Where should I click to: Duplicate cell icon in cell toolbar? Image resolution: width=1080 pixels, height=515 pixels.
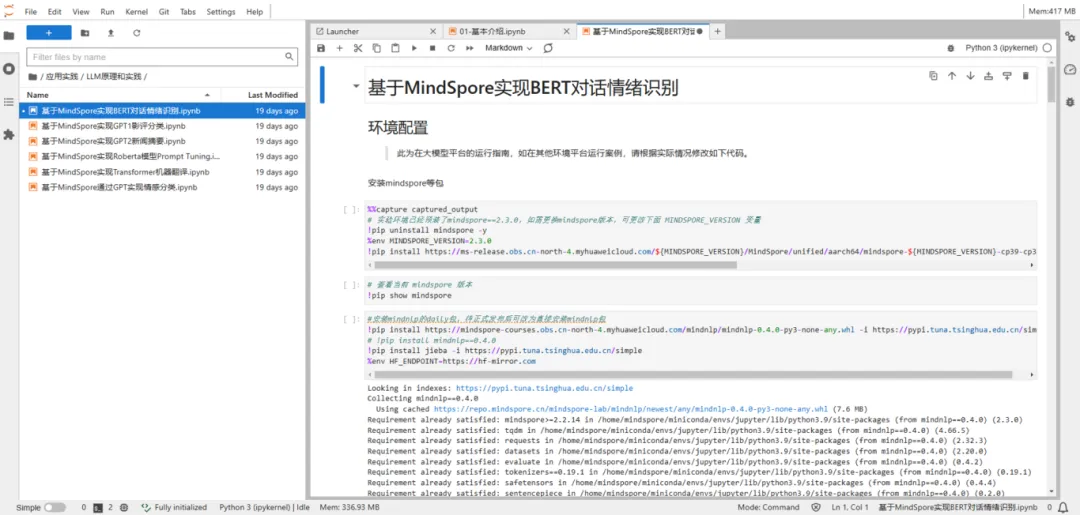click(x=933, y=76)
